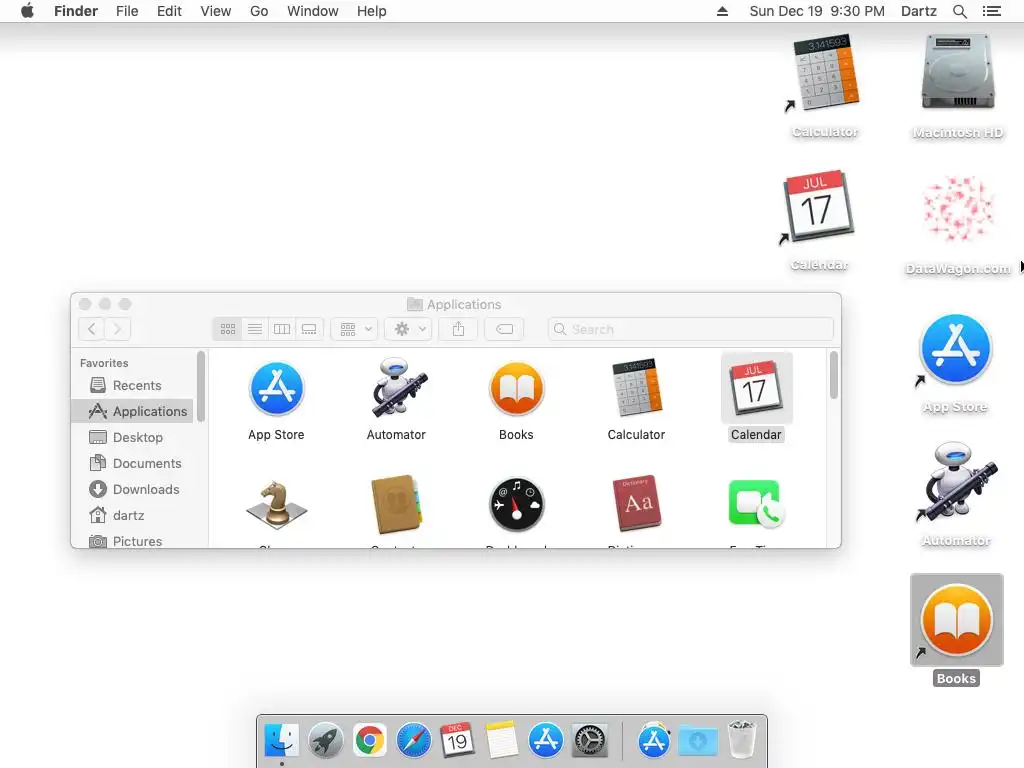This screenshot has height=768, width=1024.
Task: Select Recents in the sidebar
Action: [x=134, y=385]
